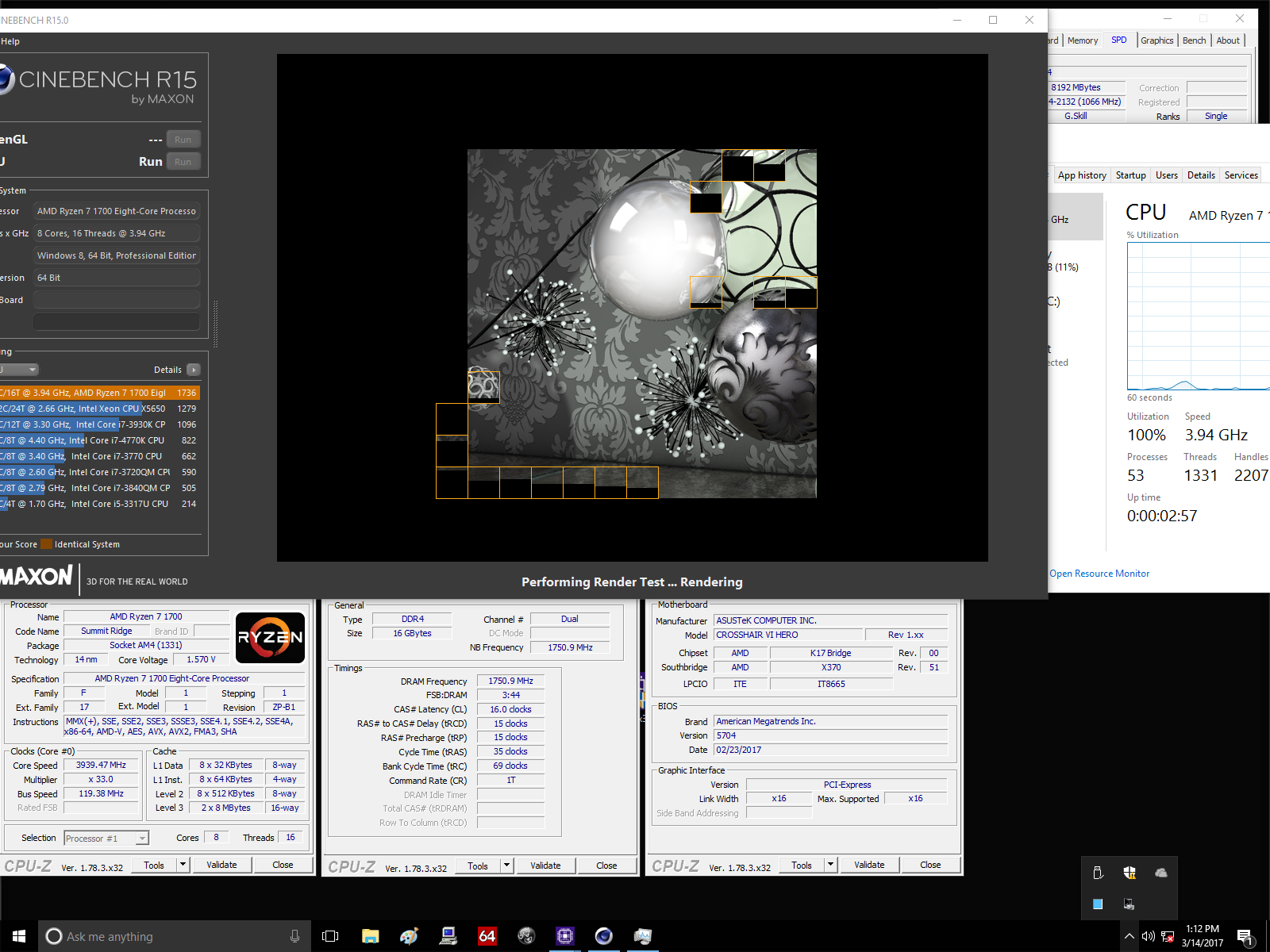Select the AMD Ryzen 7 1700 ranking row

pos(100,393)
